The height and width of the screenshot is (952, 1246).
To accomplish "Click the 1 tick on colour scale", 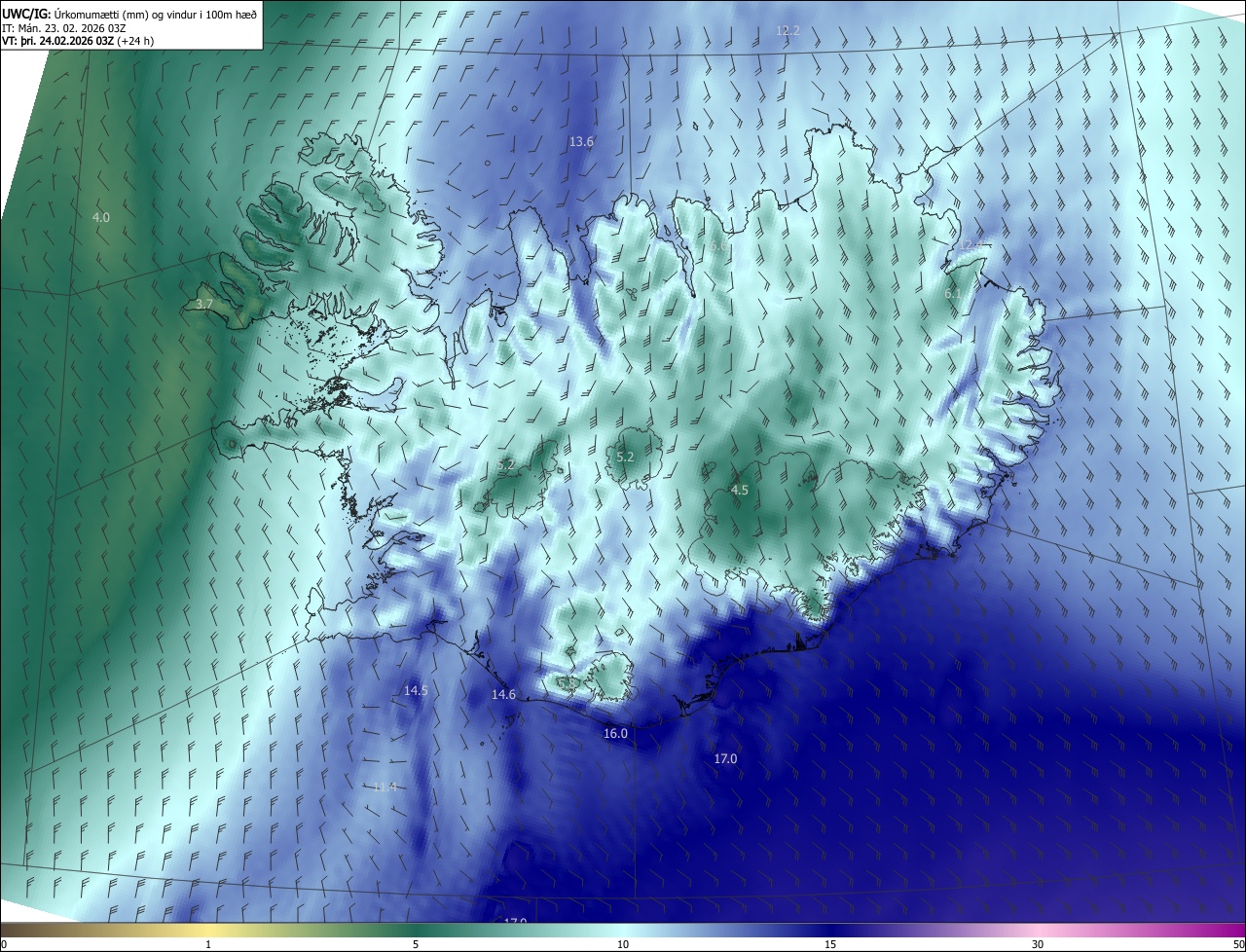I will click(208, 944).
